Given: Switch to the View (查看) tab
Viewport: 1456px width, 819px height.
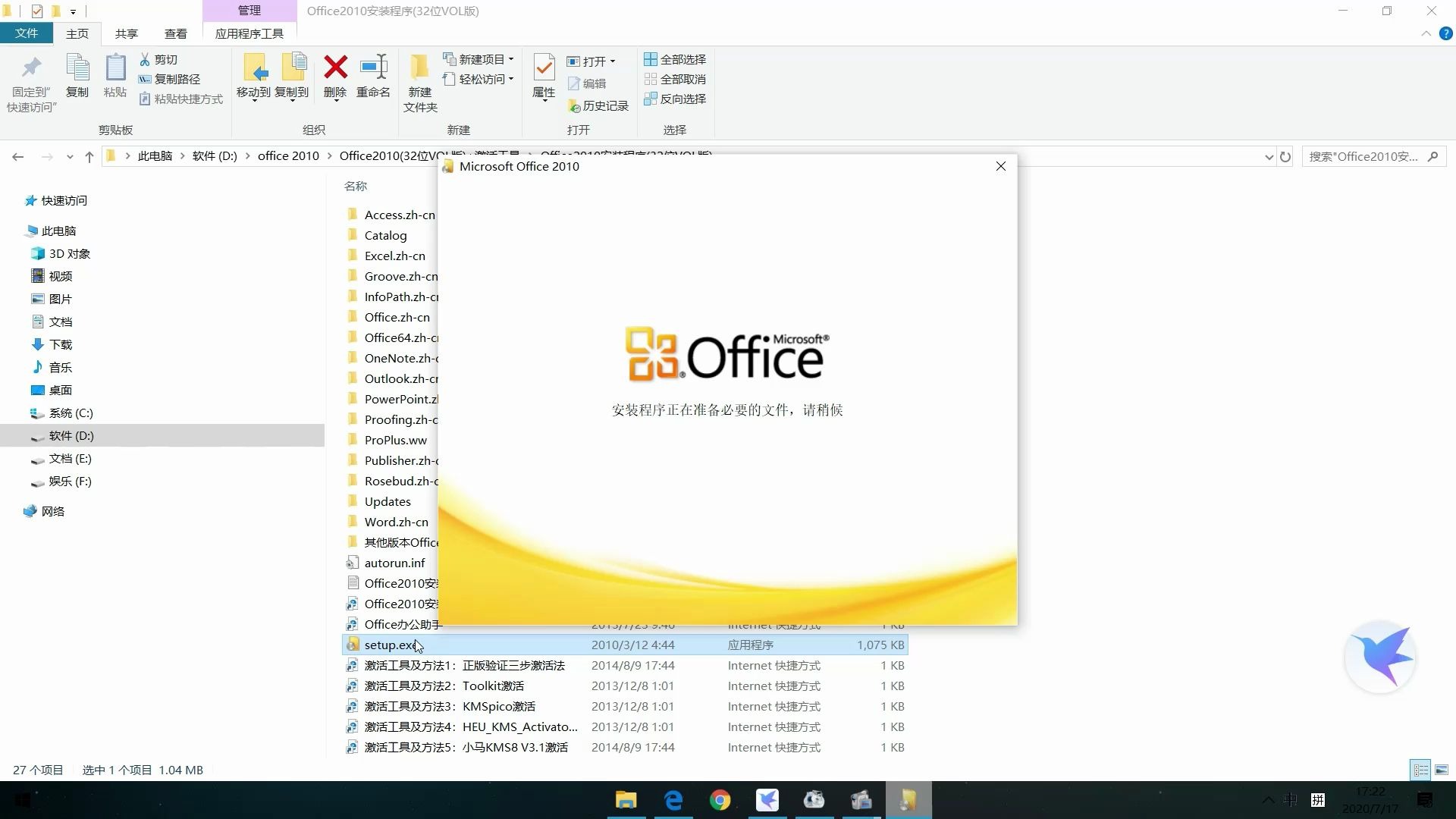Looking at the screenshot, I should (176, 33).
